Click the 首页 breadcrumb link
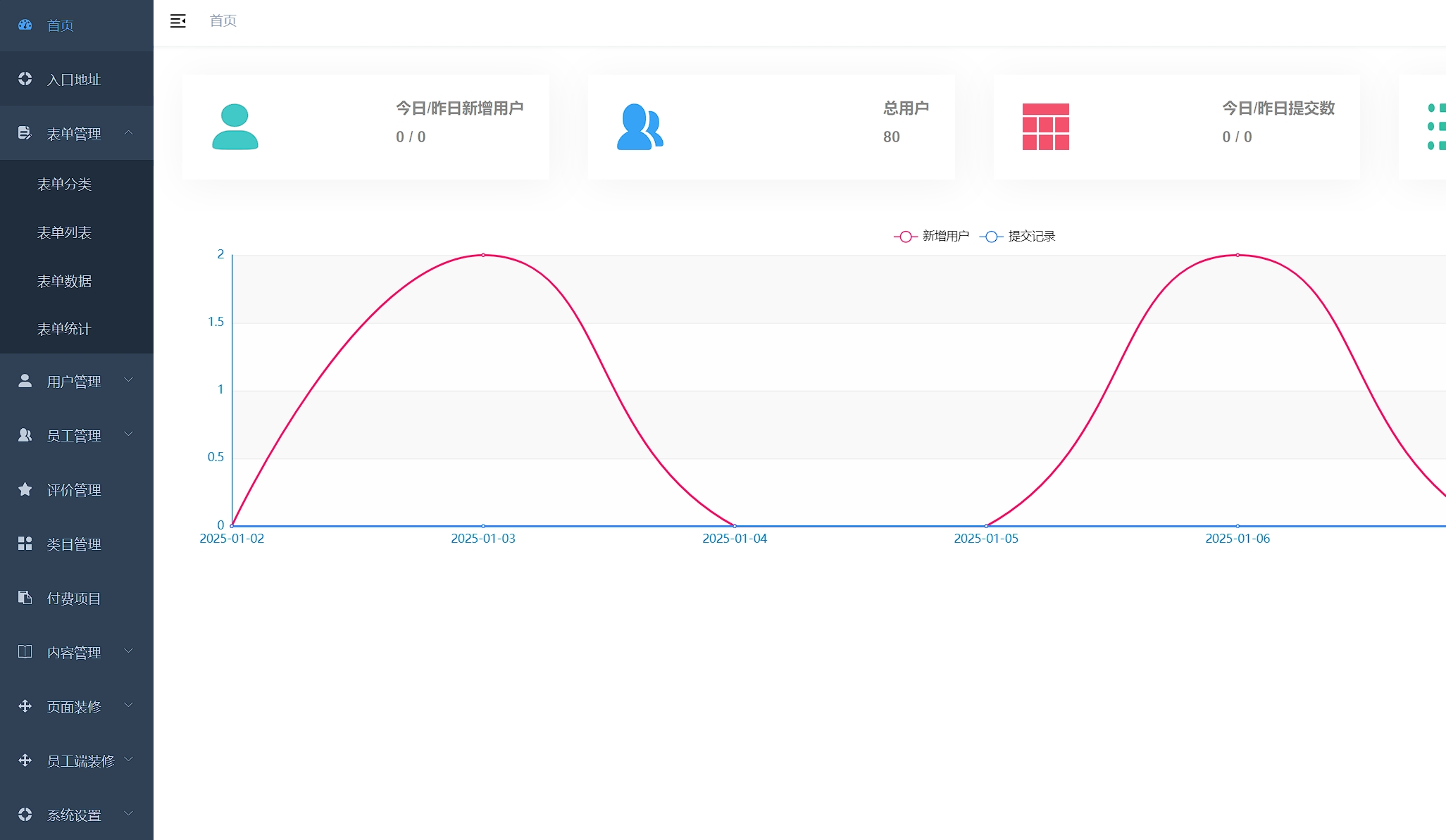Screen dimensions: 1446x840 click(x=223, y=21)
